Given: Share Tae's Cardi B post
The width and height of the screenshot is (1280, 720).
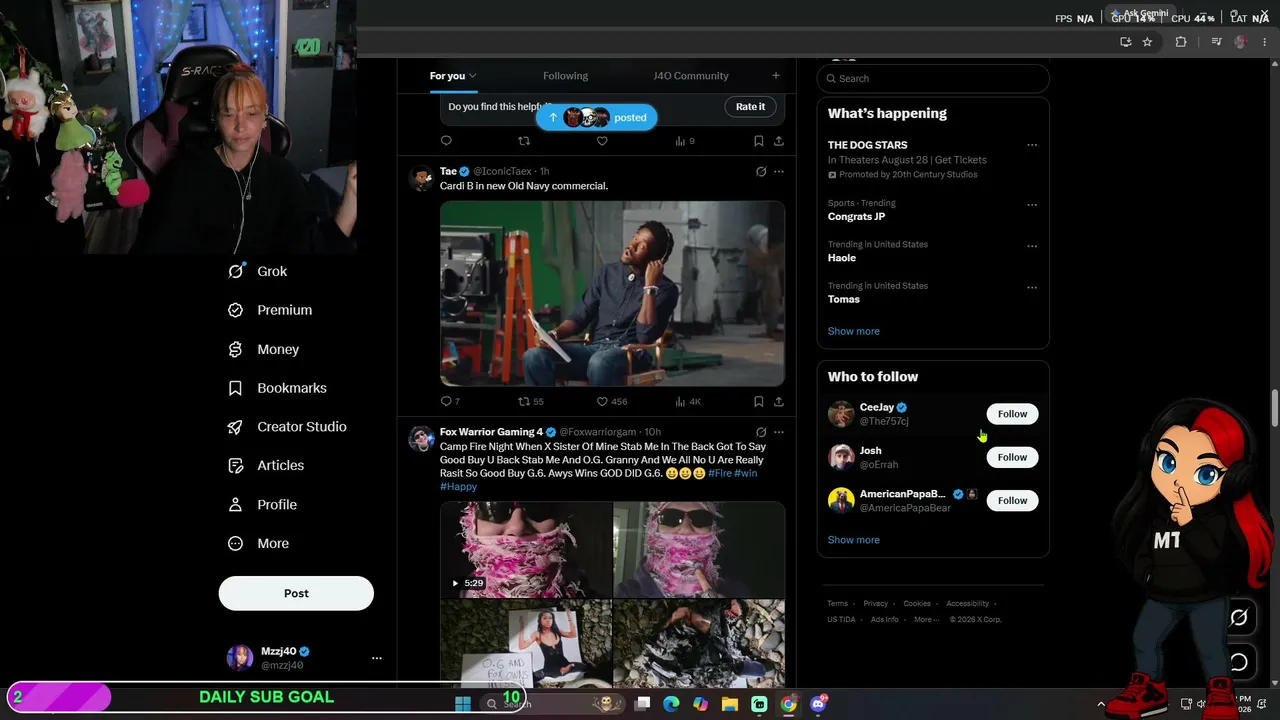Looking at the screenshot, I should pos(779,401).
